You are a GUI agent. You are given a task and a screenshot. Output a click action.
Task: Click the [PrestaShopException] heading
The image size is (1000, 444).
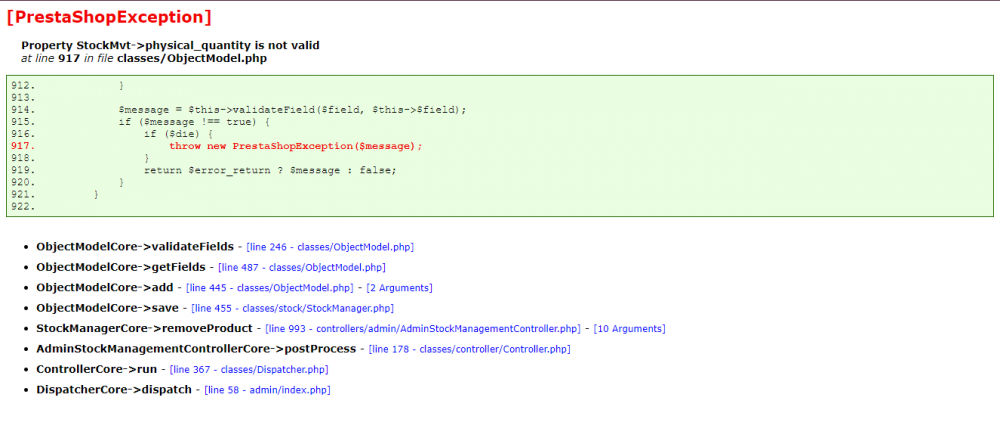(x=108, y=17)
